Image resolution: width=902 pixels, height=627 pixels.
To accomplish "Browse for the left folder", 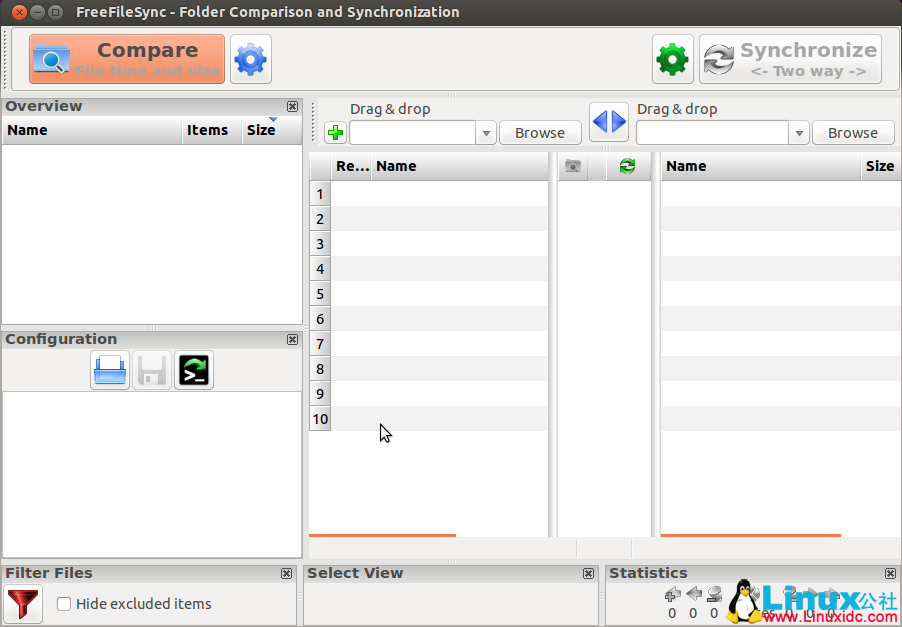I will [540, 133].
